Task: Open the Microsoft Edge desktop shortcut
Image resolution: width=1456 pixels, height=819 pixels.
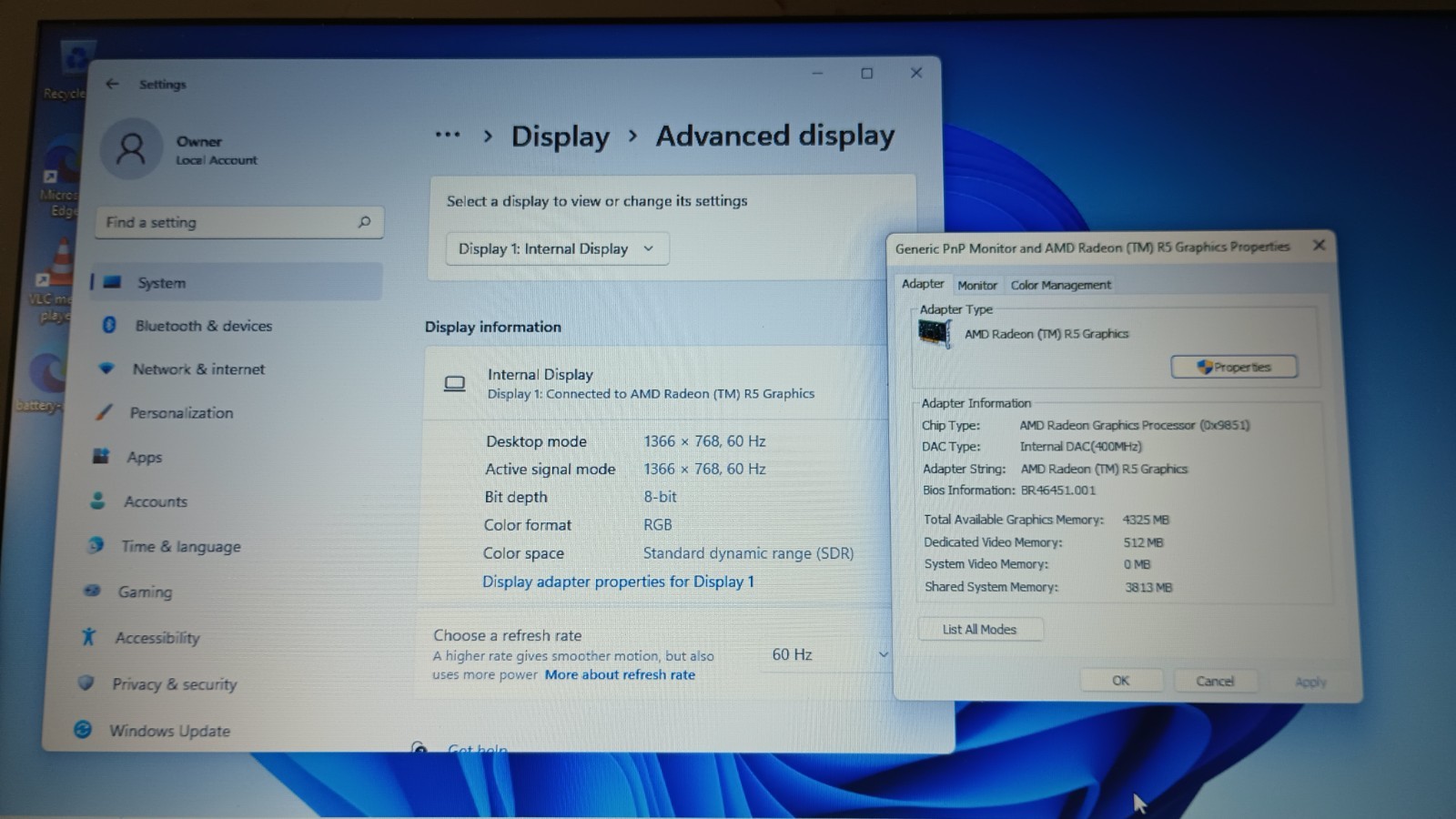Action: click(x=62, y=177)
